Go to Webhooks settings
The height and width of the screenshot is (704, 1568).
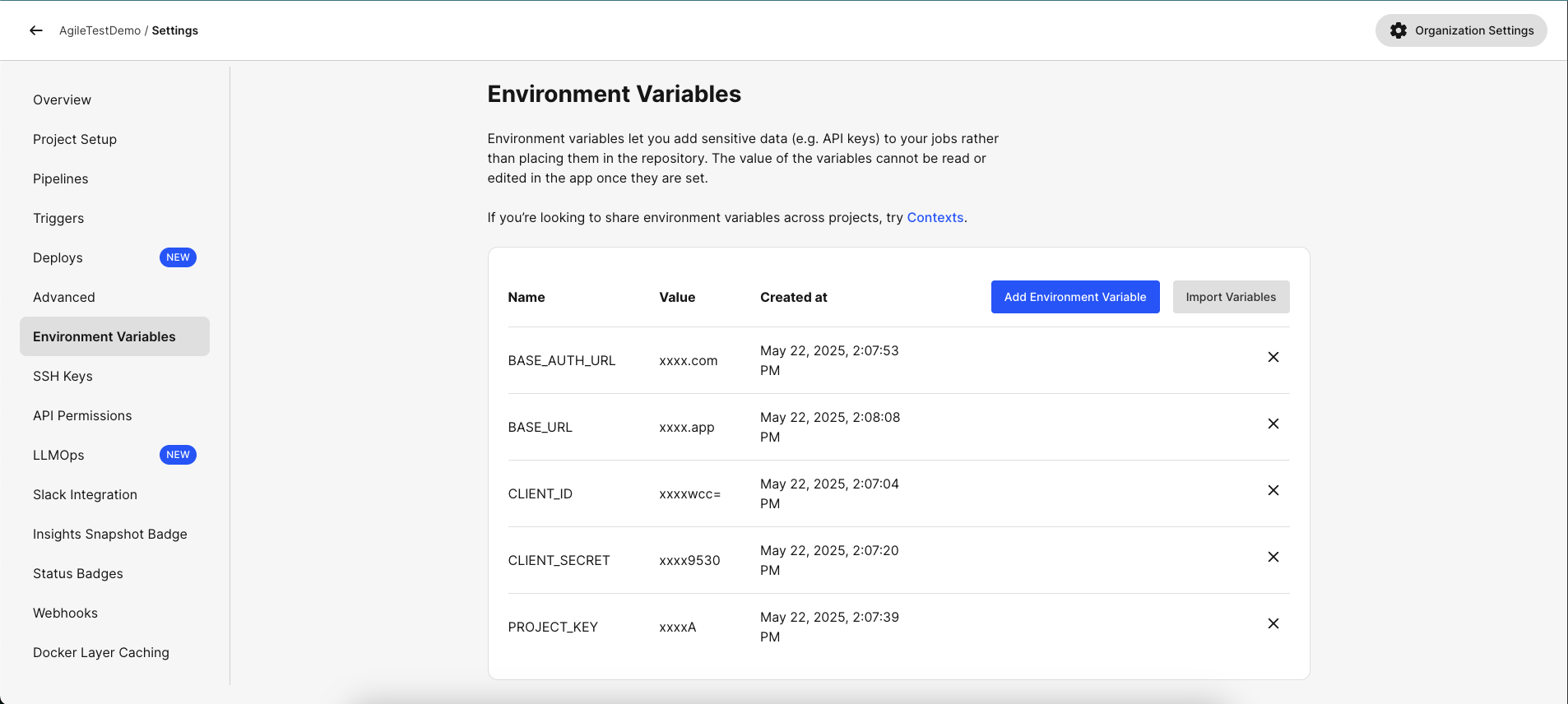click(x=65, y=613)
